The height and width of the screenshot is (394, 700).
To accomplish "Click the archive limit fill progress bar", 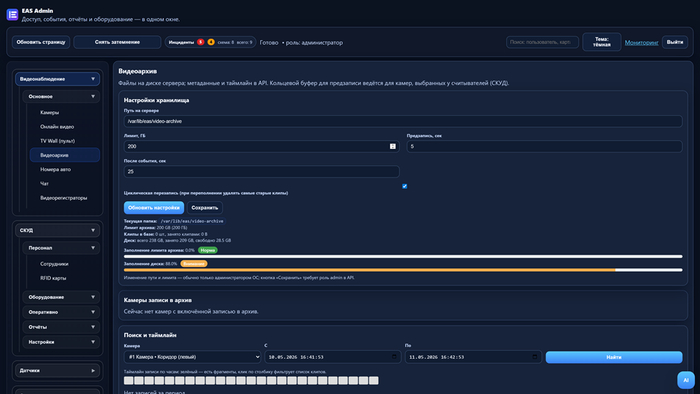I will coord(403,257).
